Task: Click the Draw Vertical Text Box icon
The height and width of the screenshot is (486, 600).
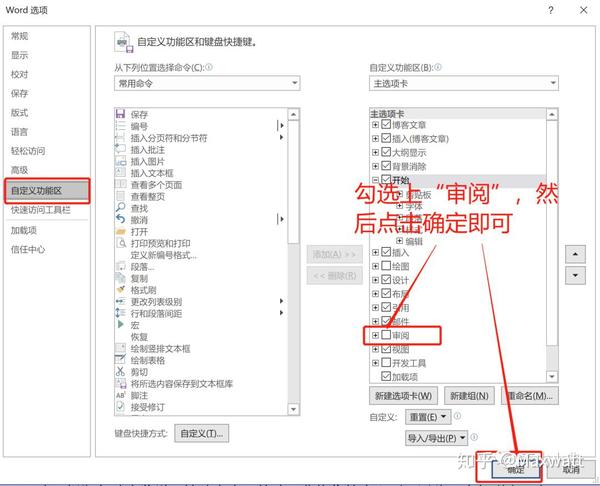Action: (x=121, y=348)
